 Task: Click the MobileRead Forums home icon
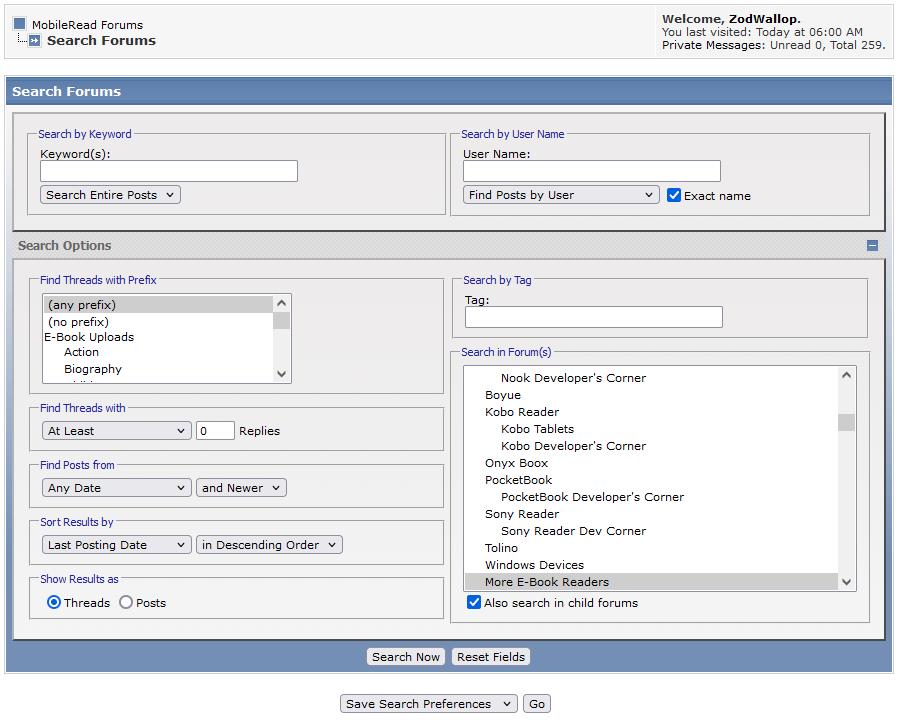coord(19,23)
